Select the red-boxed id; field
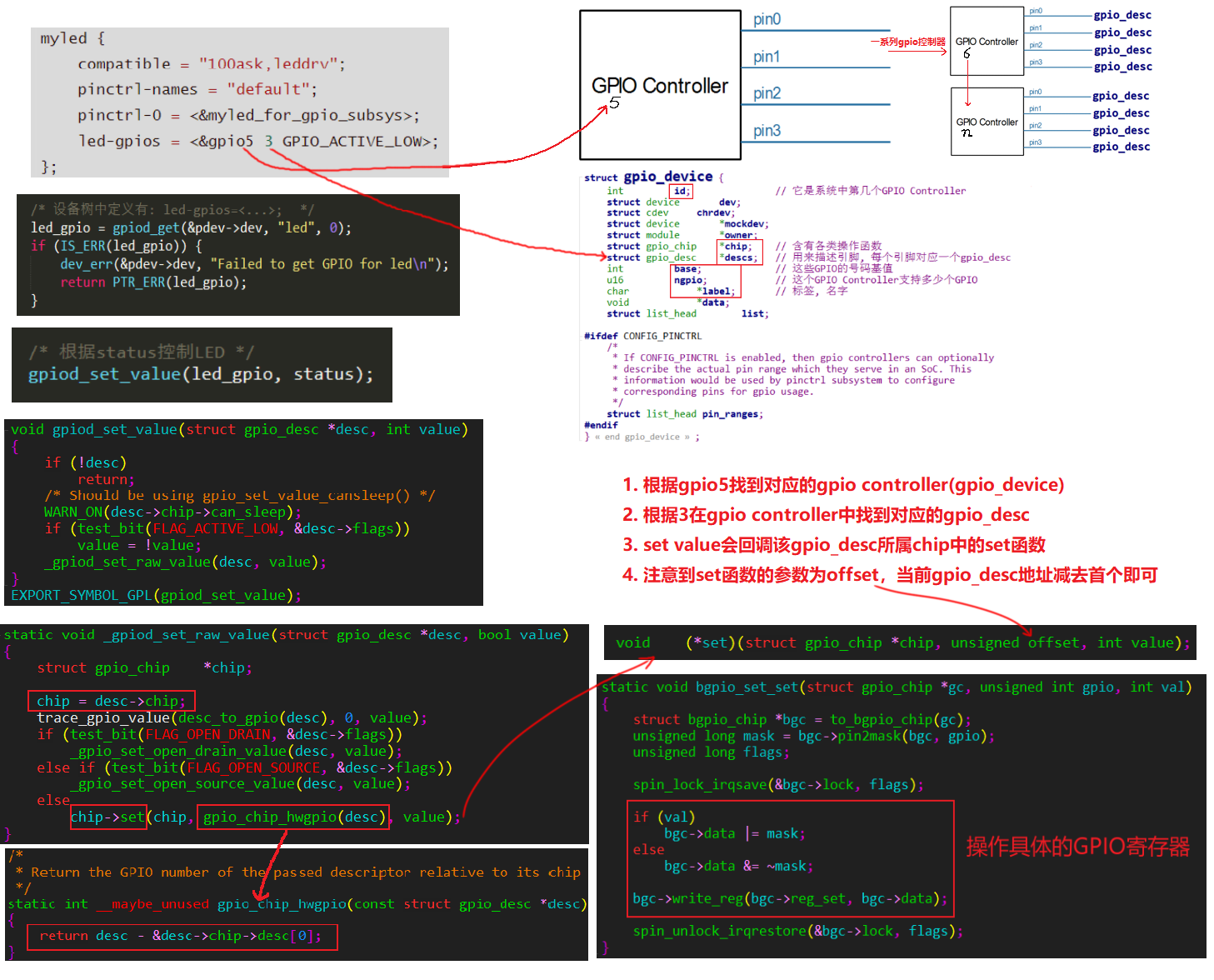Image resolution: width=1214 pixels, height=980 pixels. (681, 191)
